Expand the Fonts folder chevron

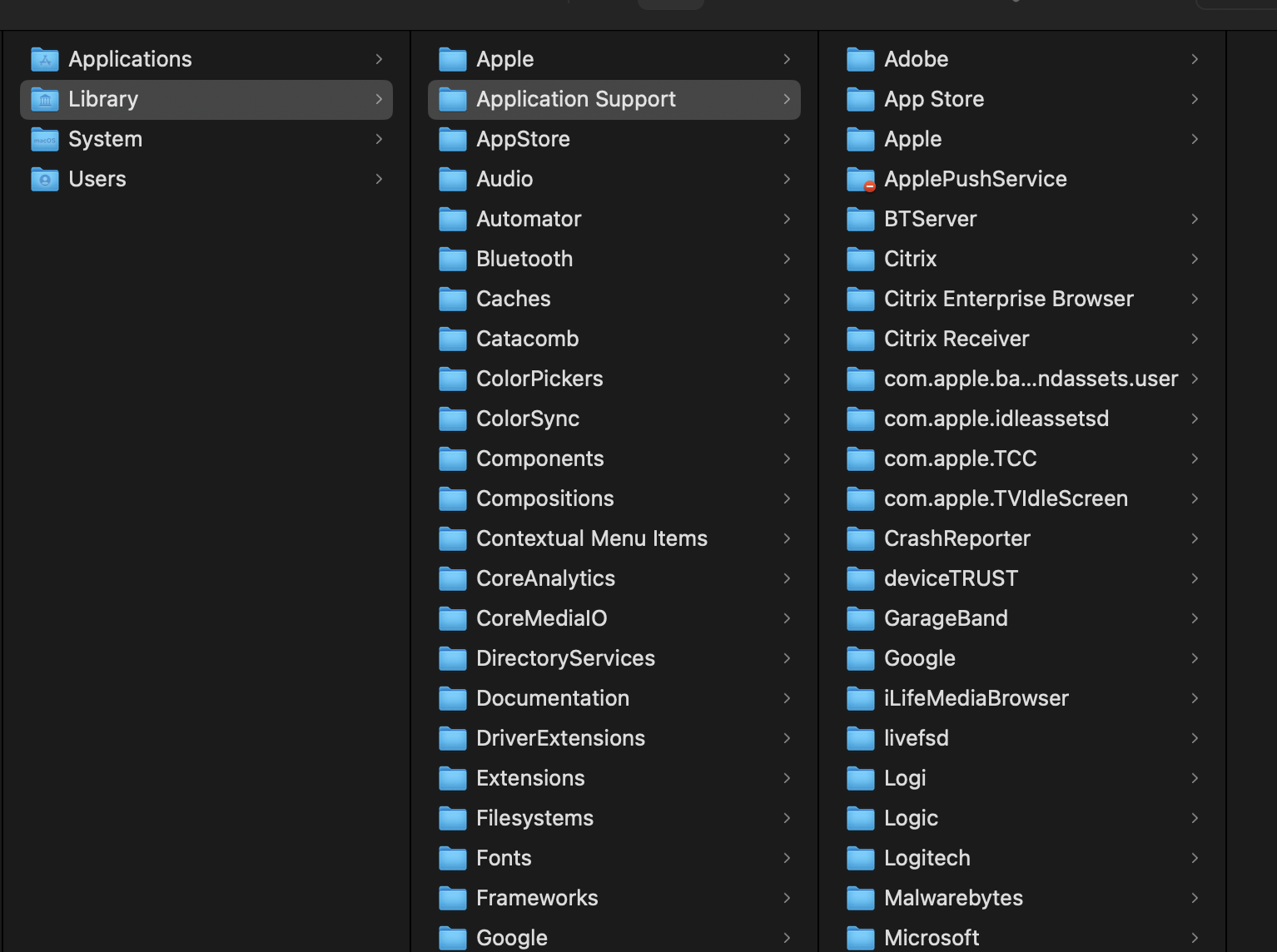[x=787, y=858]
